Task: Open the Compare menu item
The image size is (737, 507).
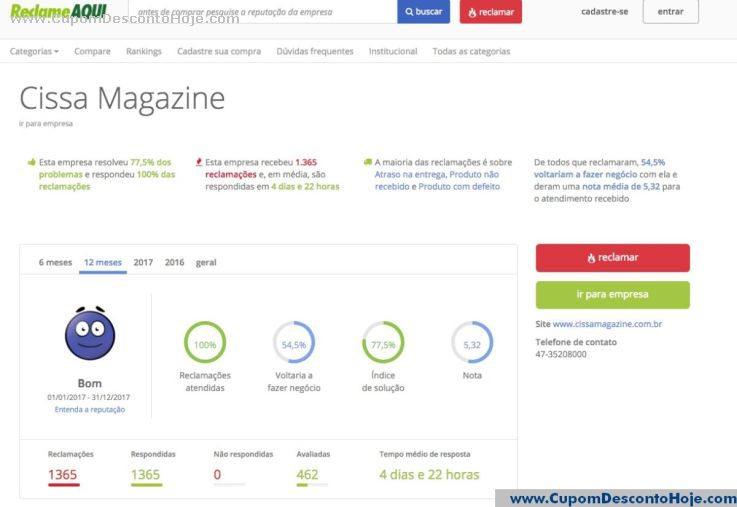Action: 93,51
